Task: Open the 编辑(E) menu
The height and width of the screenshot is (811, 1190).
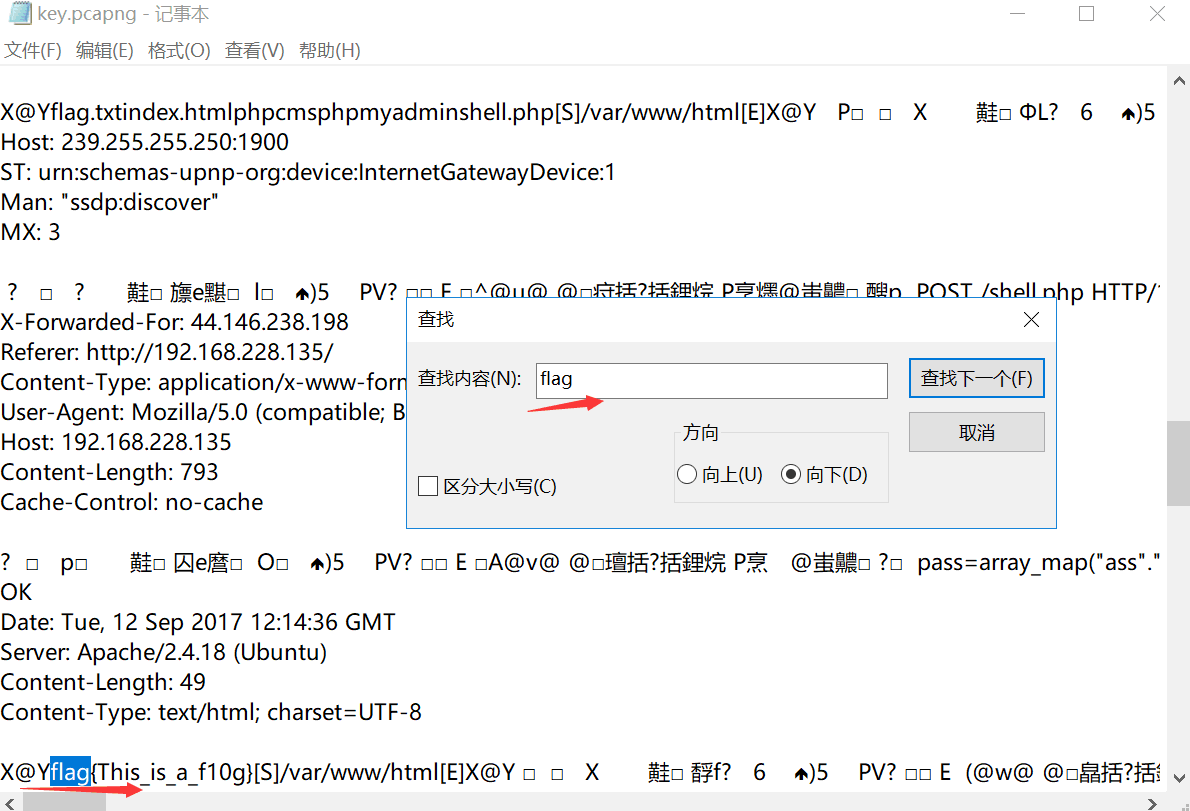Action: tap(105, 51)
